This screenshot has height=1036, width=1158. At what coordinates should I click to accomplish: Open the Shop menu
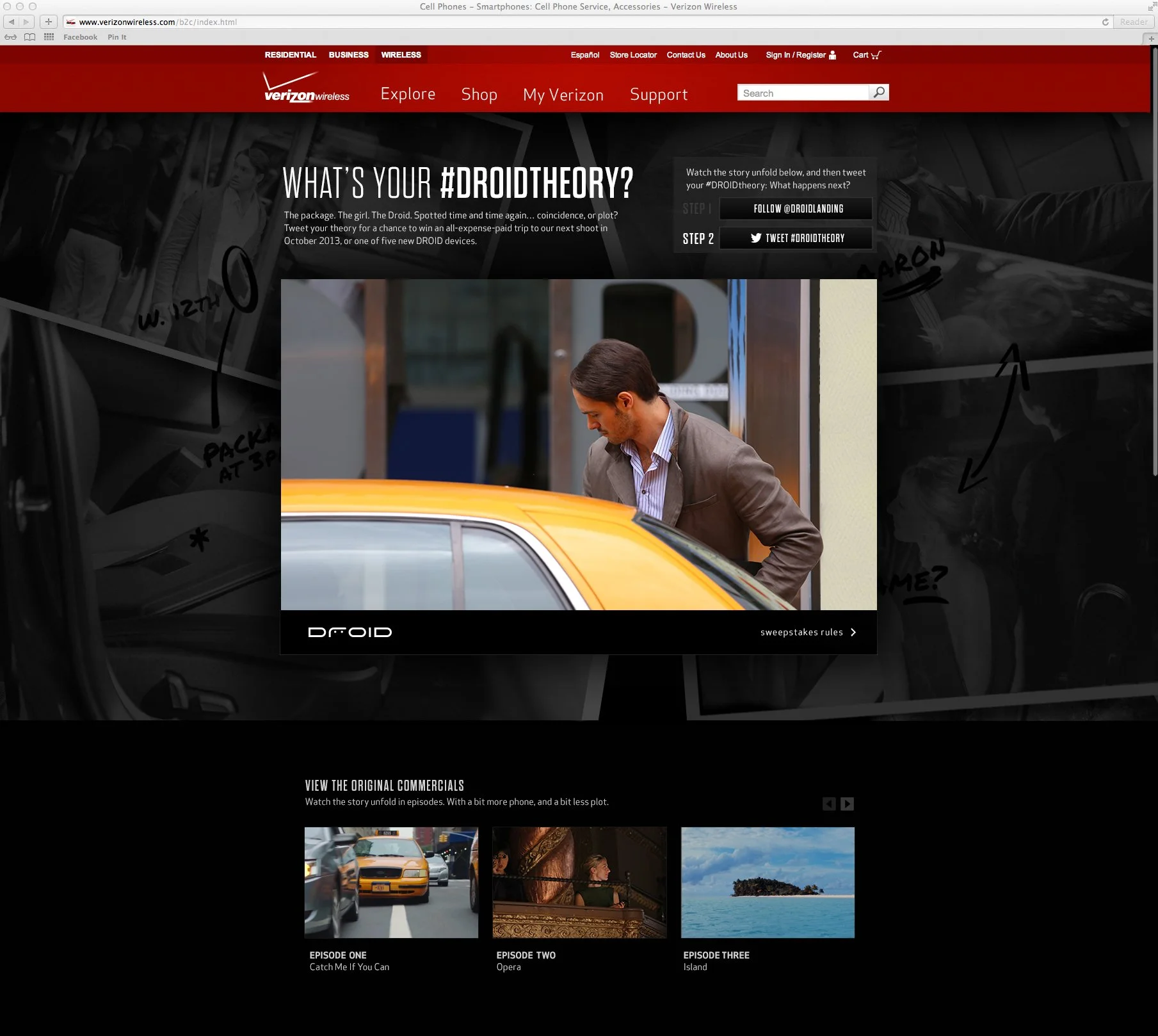pos(479,94)
